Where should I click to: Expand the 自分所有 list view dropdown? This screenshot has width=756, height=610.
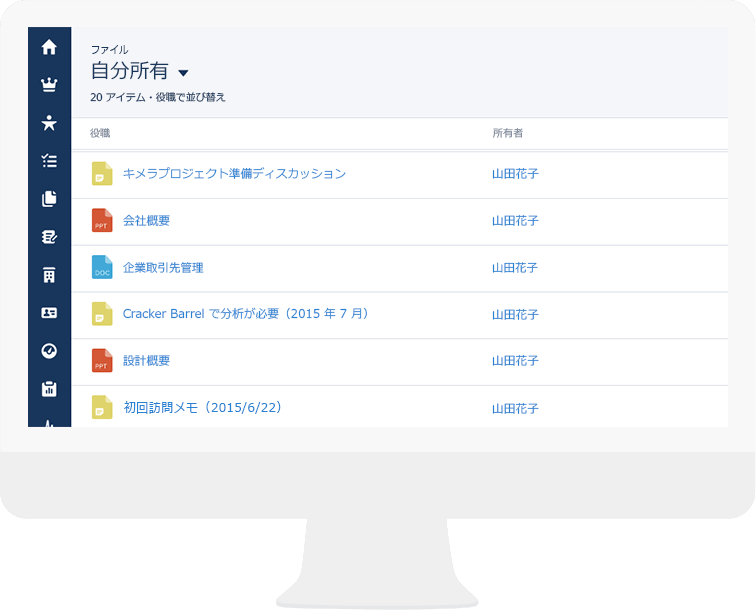click(183, 73)
